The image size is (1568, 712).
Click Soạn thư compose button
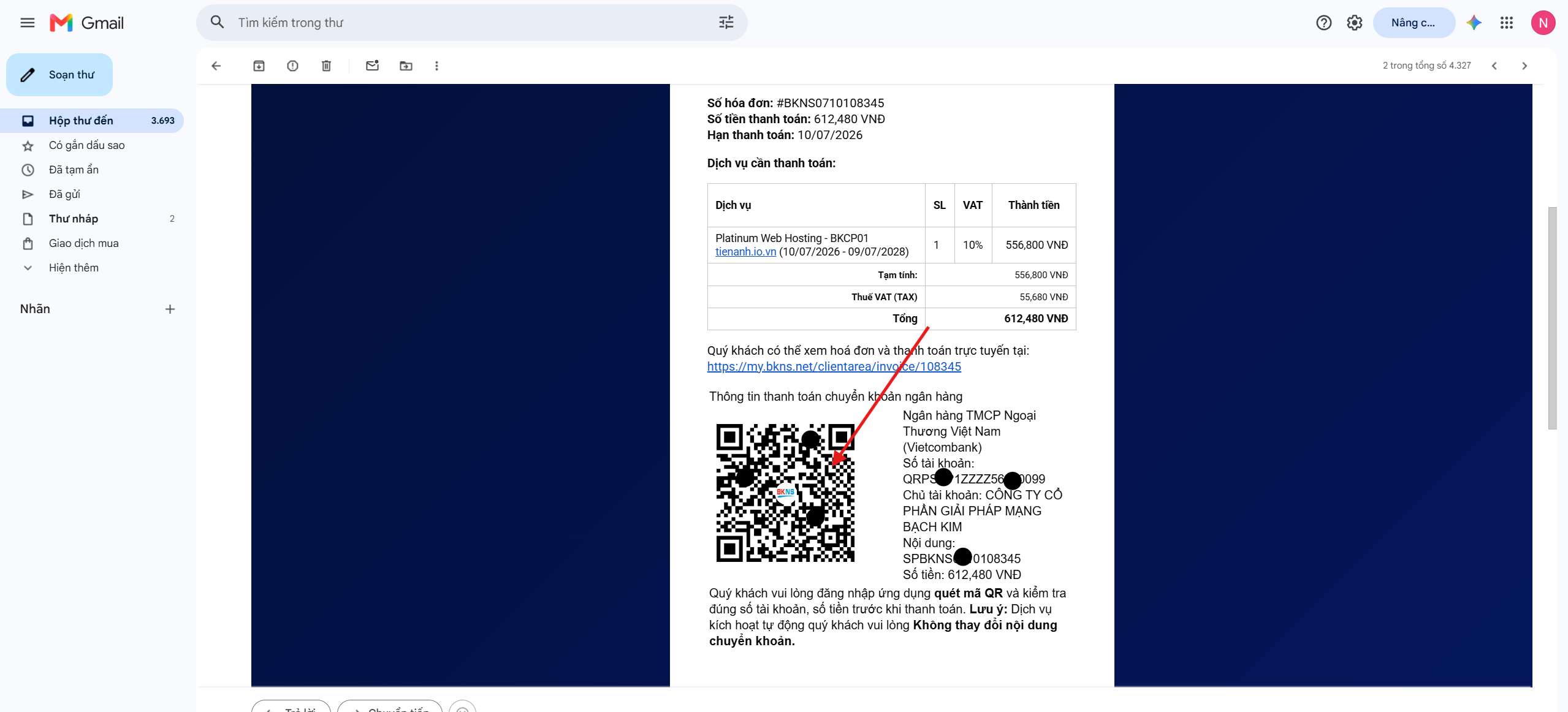point(59,75)
